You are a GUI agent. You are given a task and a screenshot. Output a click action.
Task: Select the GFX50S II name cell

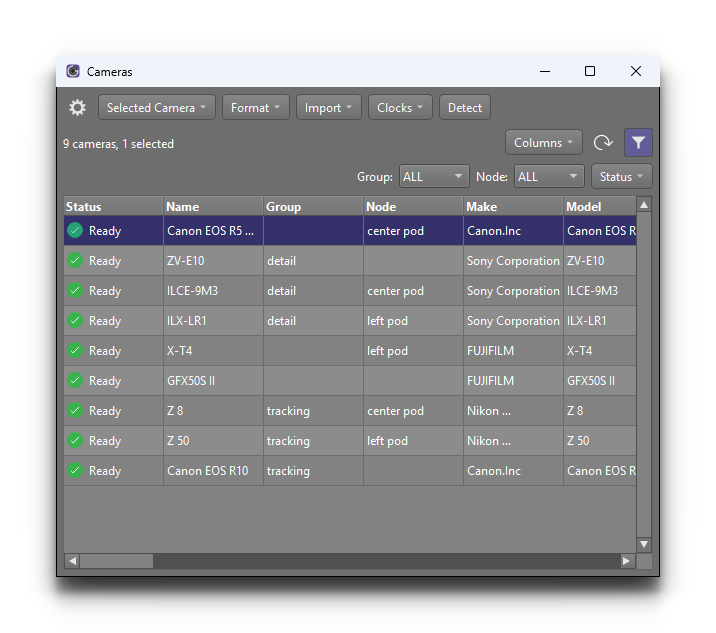pos(213,380)
